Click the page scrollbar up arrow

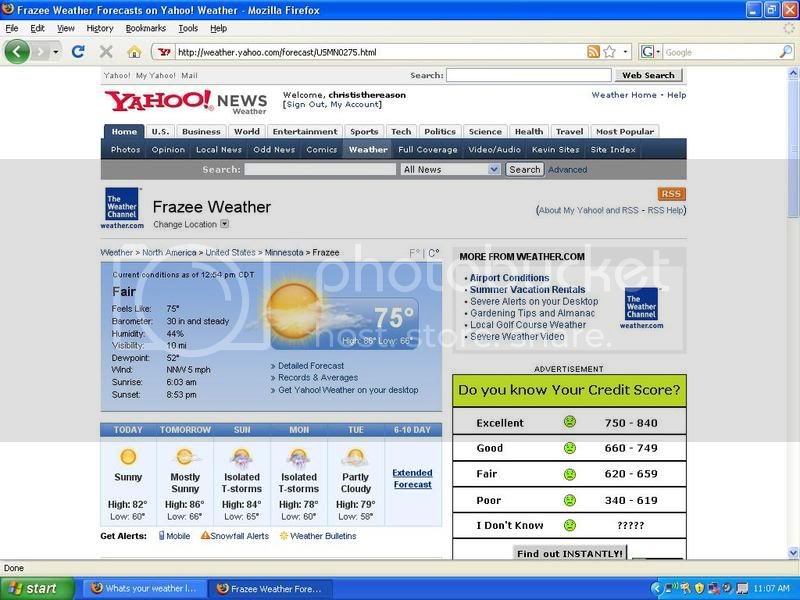coord(793,73)
